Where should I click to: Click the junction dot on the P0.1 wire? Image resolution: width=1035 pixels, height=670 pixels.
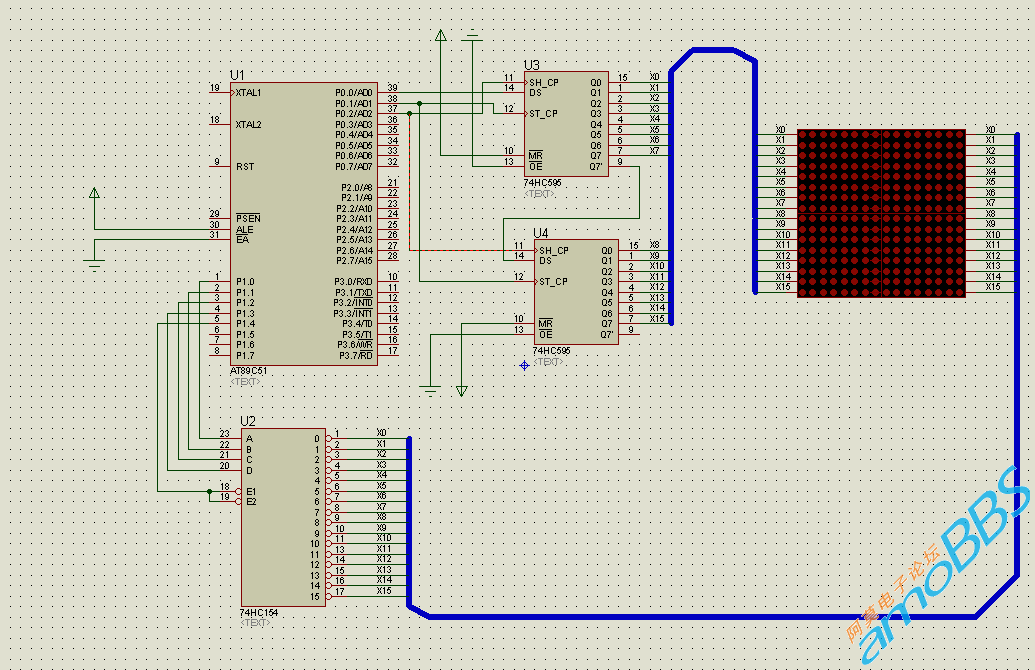click(420, 104)
